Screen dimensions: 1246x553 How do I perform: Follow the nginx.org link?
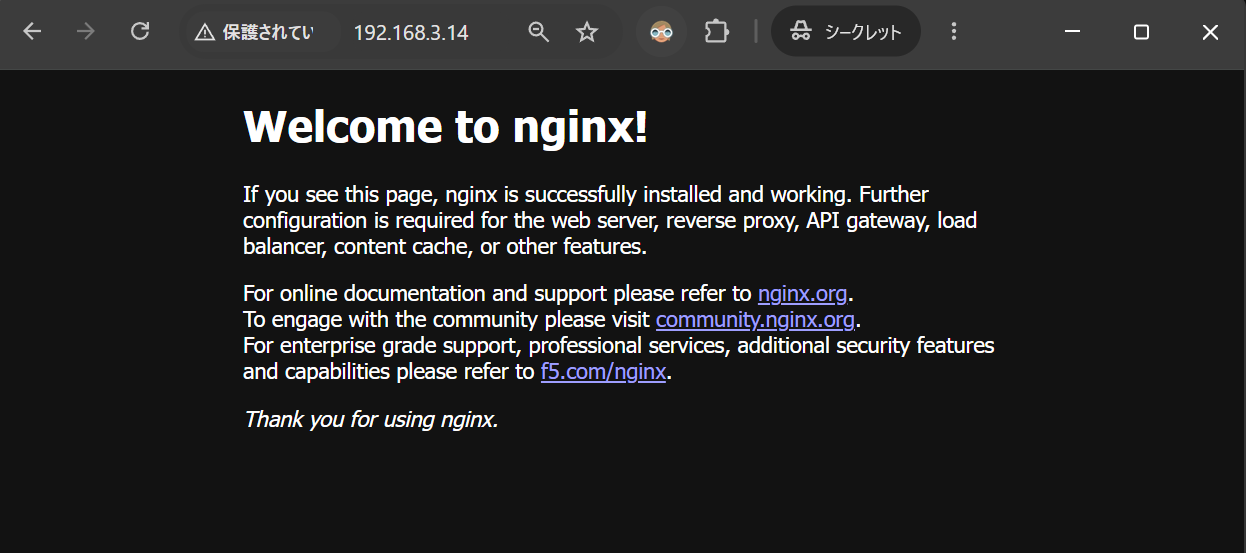(x=802, y=294)
